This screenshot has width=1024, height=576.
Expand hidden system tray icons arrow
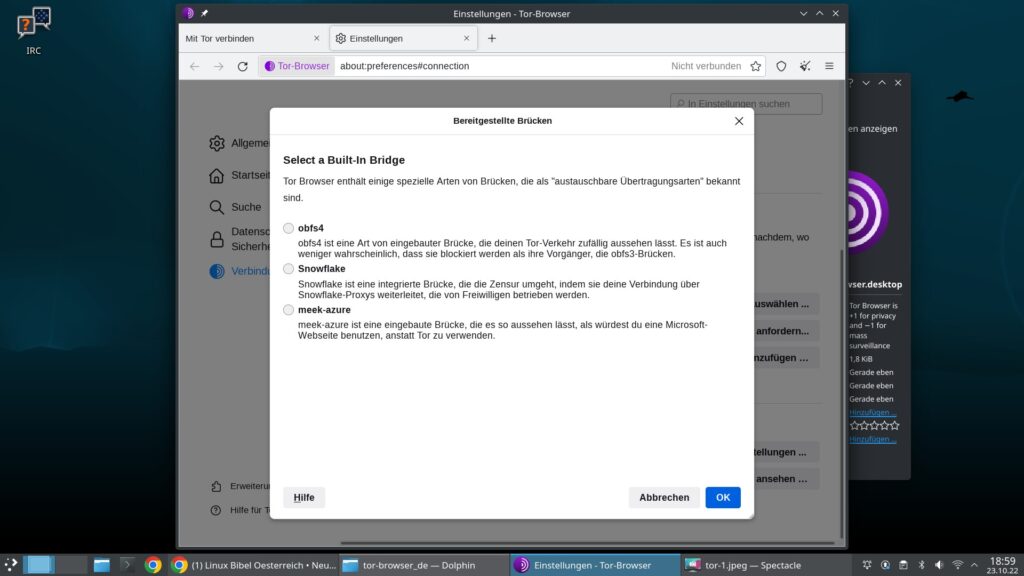974,565
